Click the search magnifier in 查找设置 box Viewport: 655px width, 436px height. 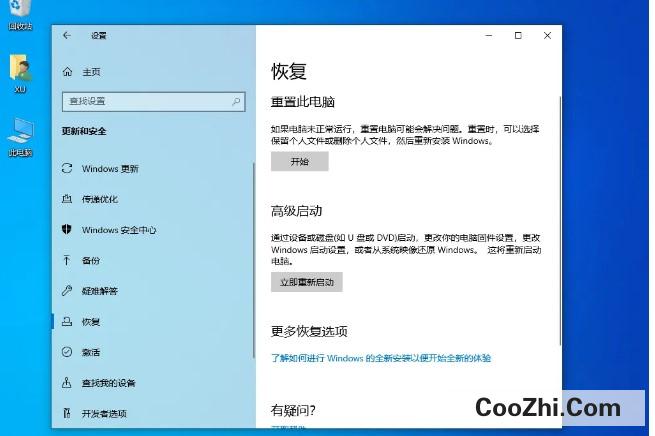pos(236,101)
